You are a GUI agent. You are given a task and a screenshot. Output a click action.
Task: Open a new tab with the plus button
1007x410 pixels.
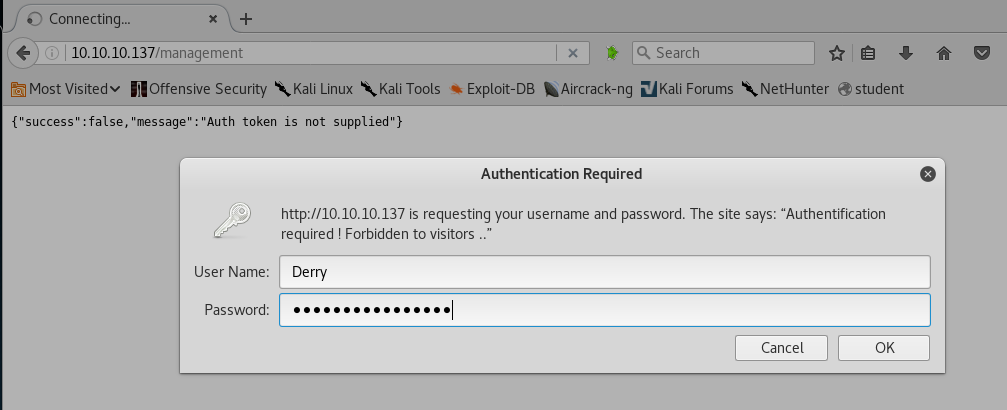pyautogui.click(x=246, y=19)
